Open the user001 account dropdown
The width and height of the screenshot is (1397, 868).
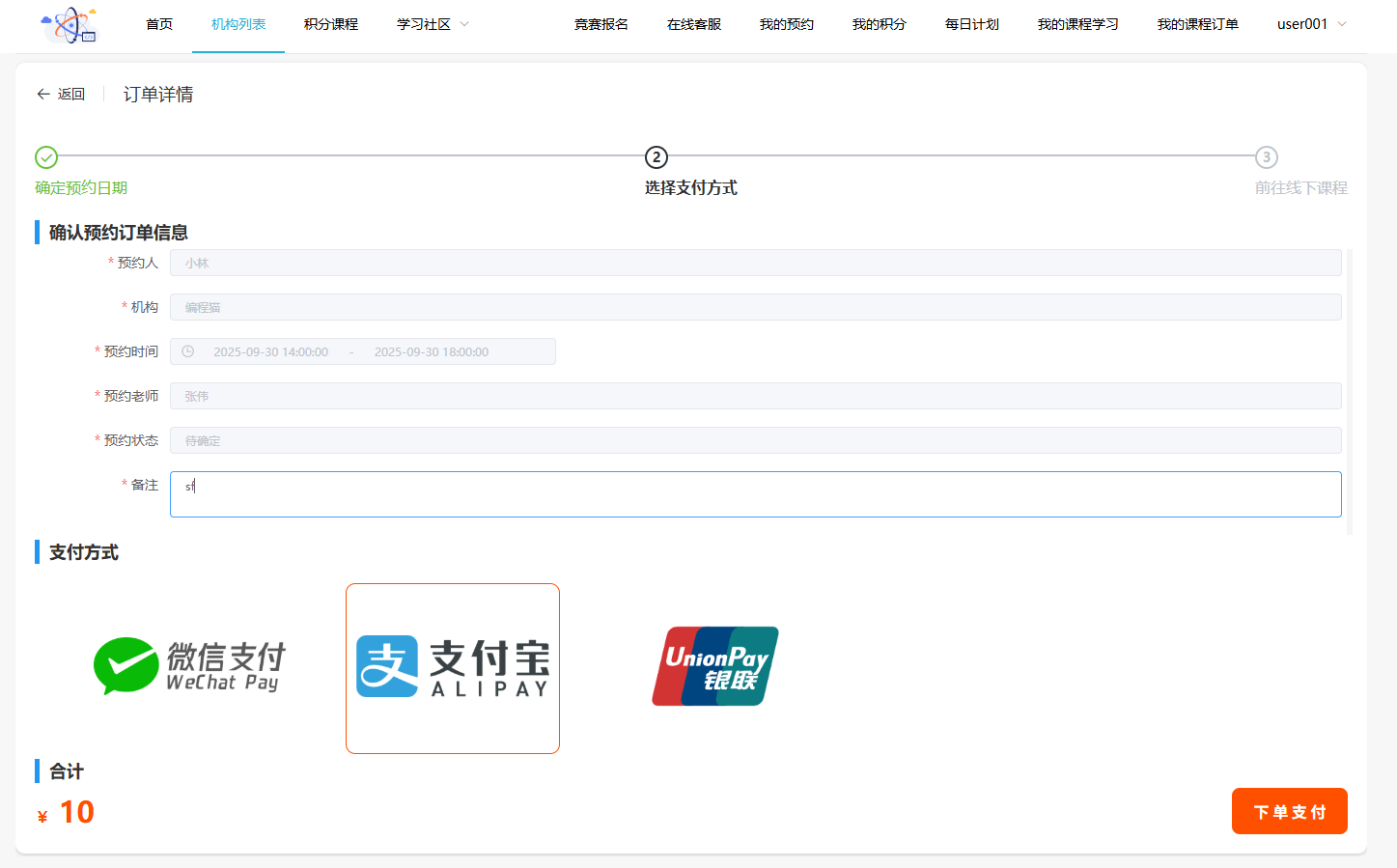[x=1311, y=24]
